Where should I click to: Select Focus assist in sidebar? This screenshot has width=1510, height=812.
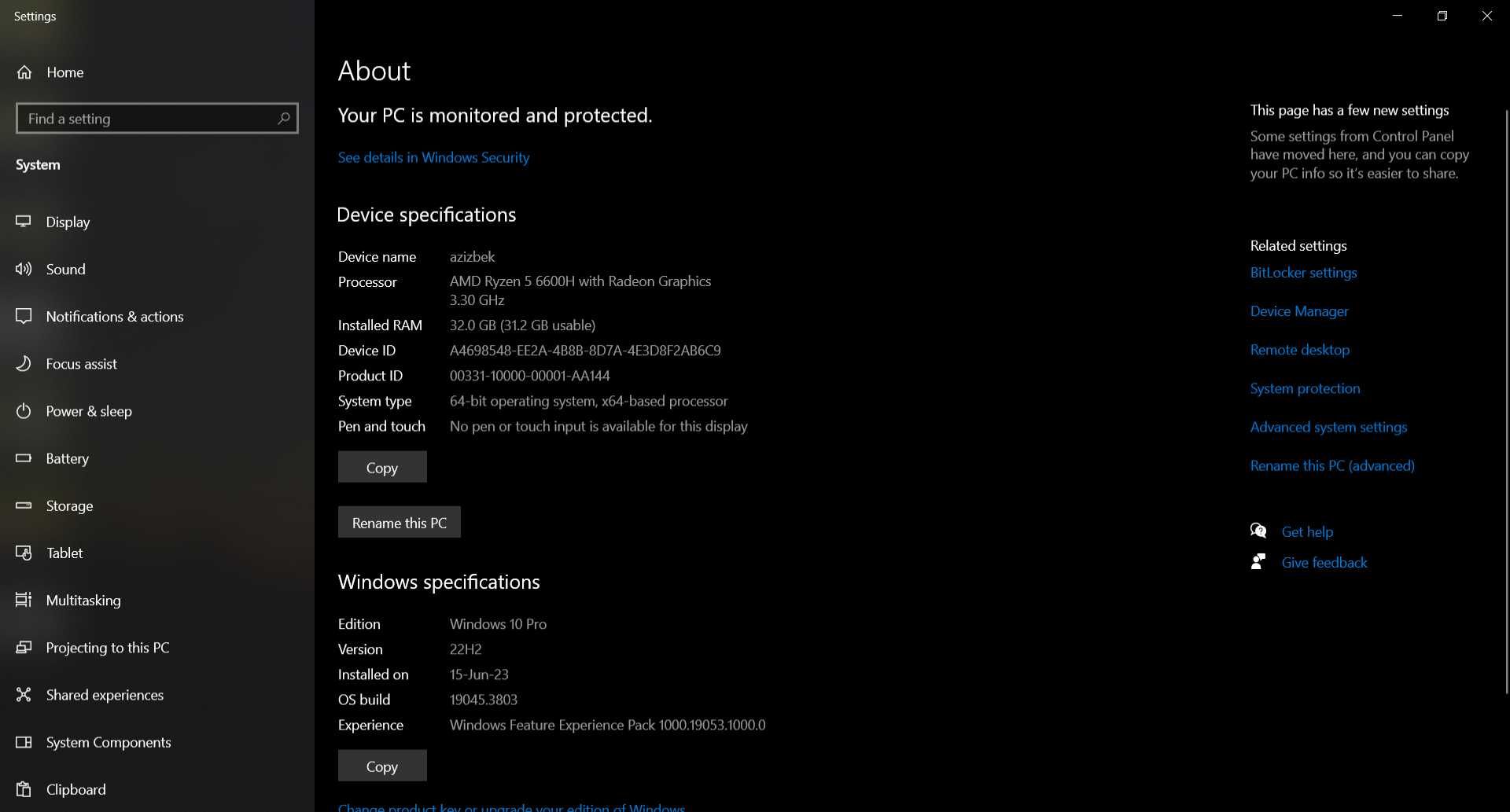[157, 363]
